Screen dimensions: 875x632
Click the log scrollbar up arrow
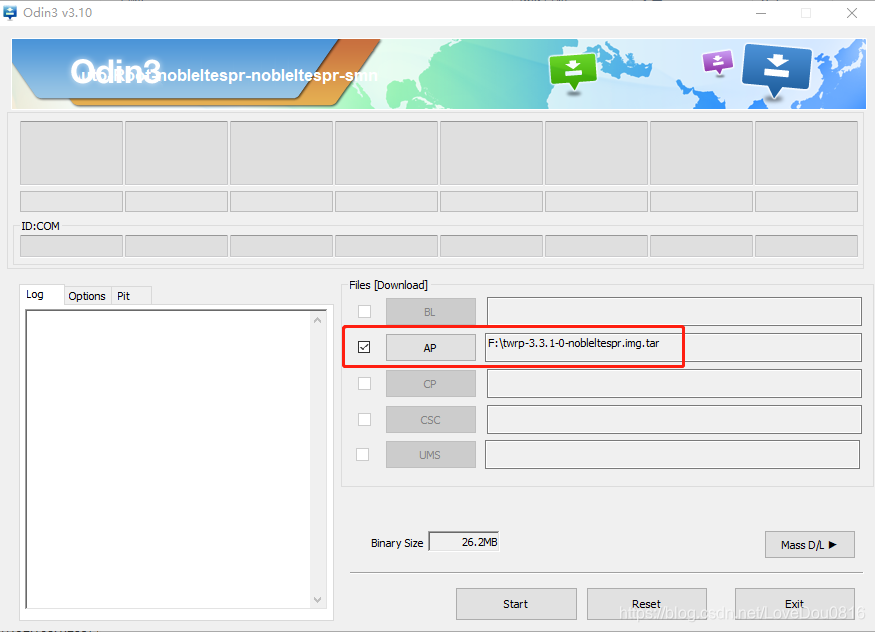click(318, 320)
